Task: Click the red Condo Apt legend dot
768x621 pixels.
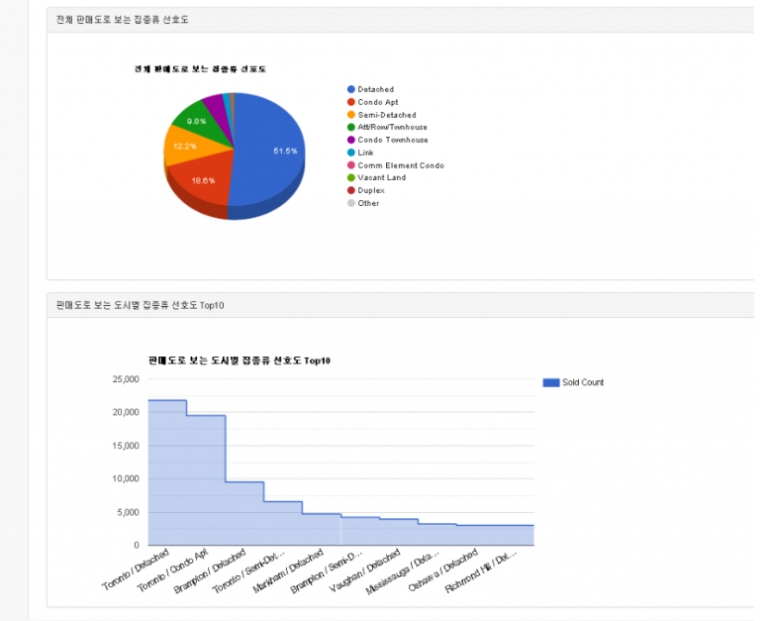Action: tap(351, 102)
